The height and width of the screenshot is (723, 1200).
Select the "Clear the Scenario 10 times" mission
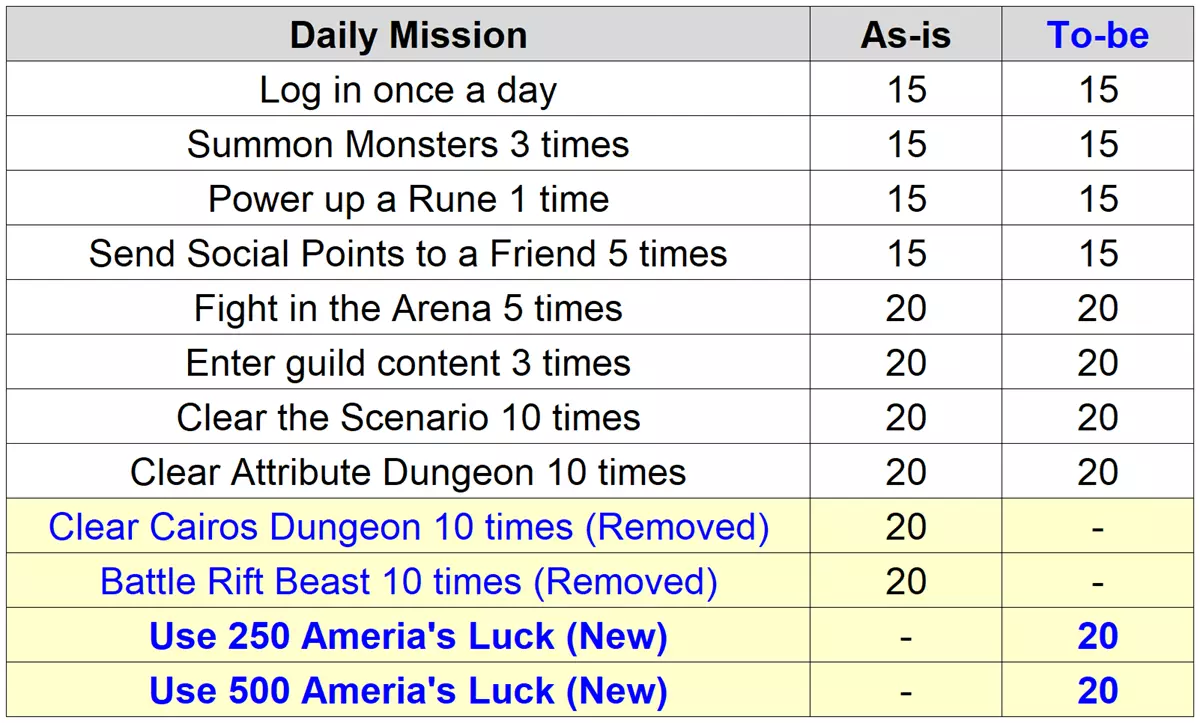[408, 417]
